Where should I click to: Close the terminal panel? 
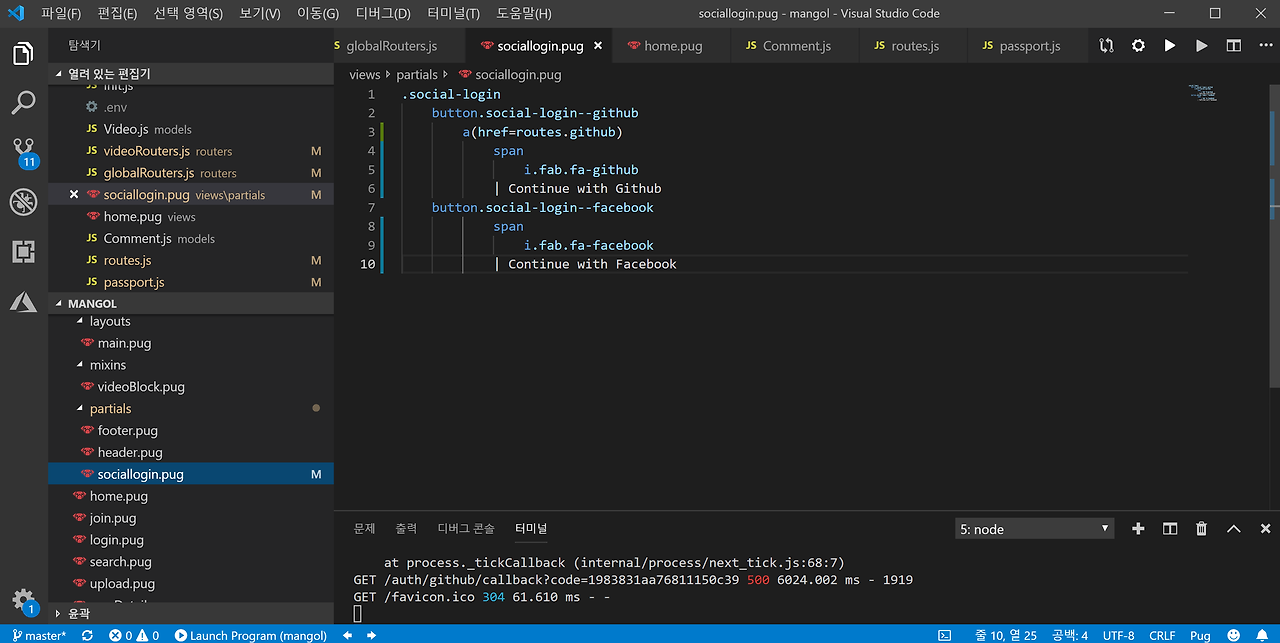[1266, 529]
